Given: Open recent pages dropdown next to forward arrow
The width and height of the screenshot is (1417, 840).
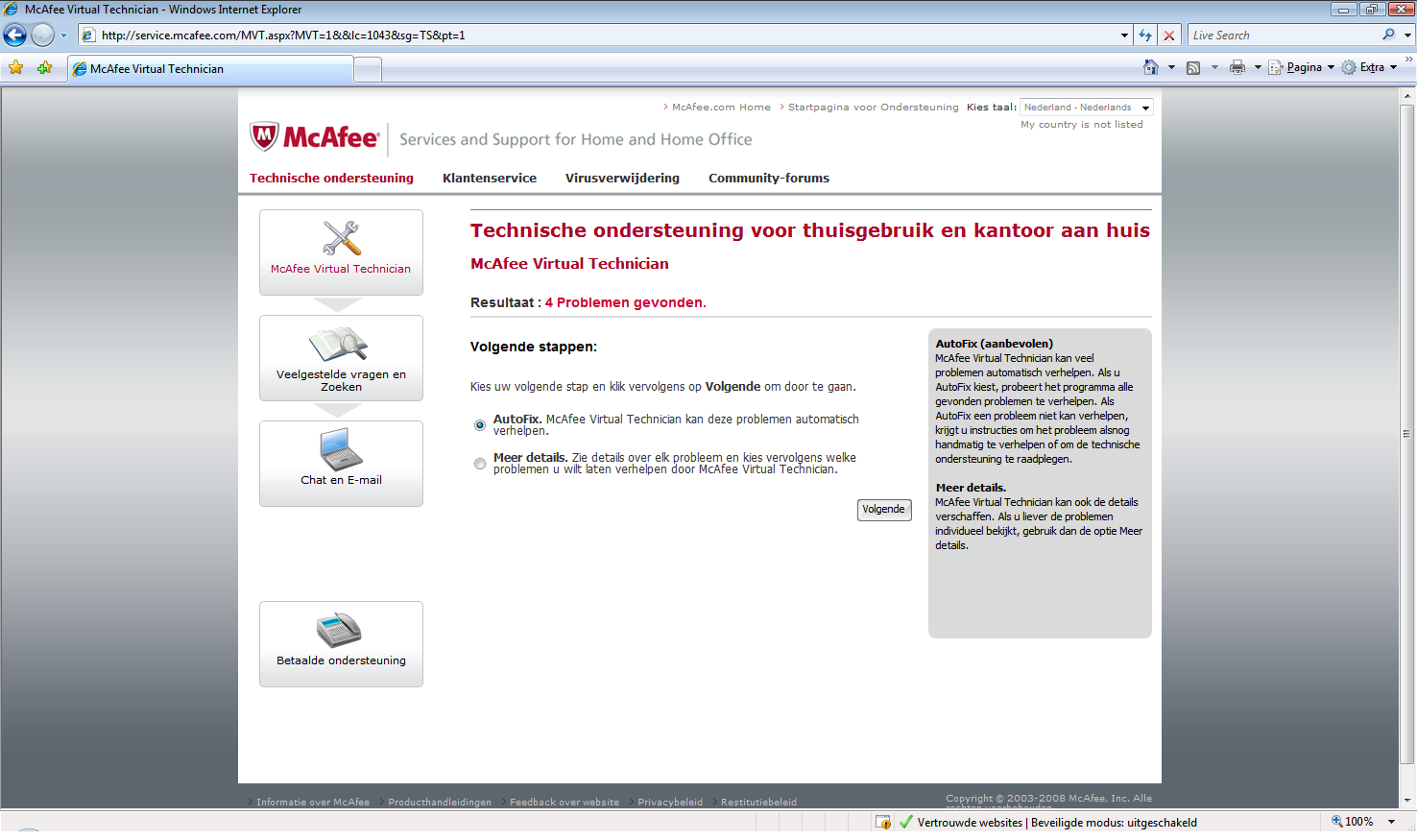Looking at the screenshot, I should [64, 36].
